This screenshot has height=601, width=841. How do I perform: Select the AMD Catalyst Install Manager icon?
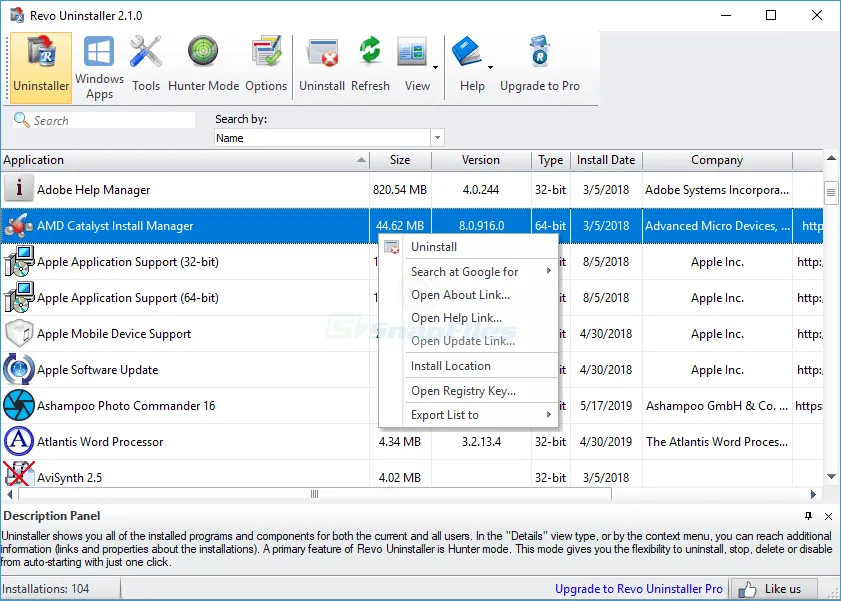(x=19, y=226)
